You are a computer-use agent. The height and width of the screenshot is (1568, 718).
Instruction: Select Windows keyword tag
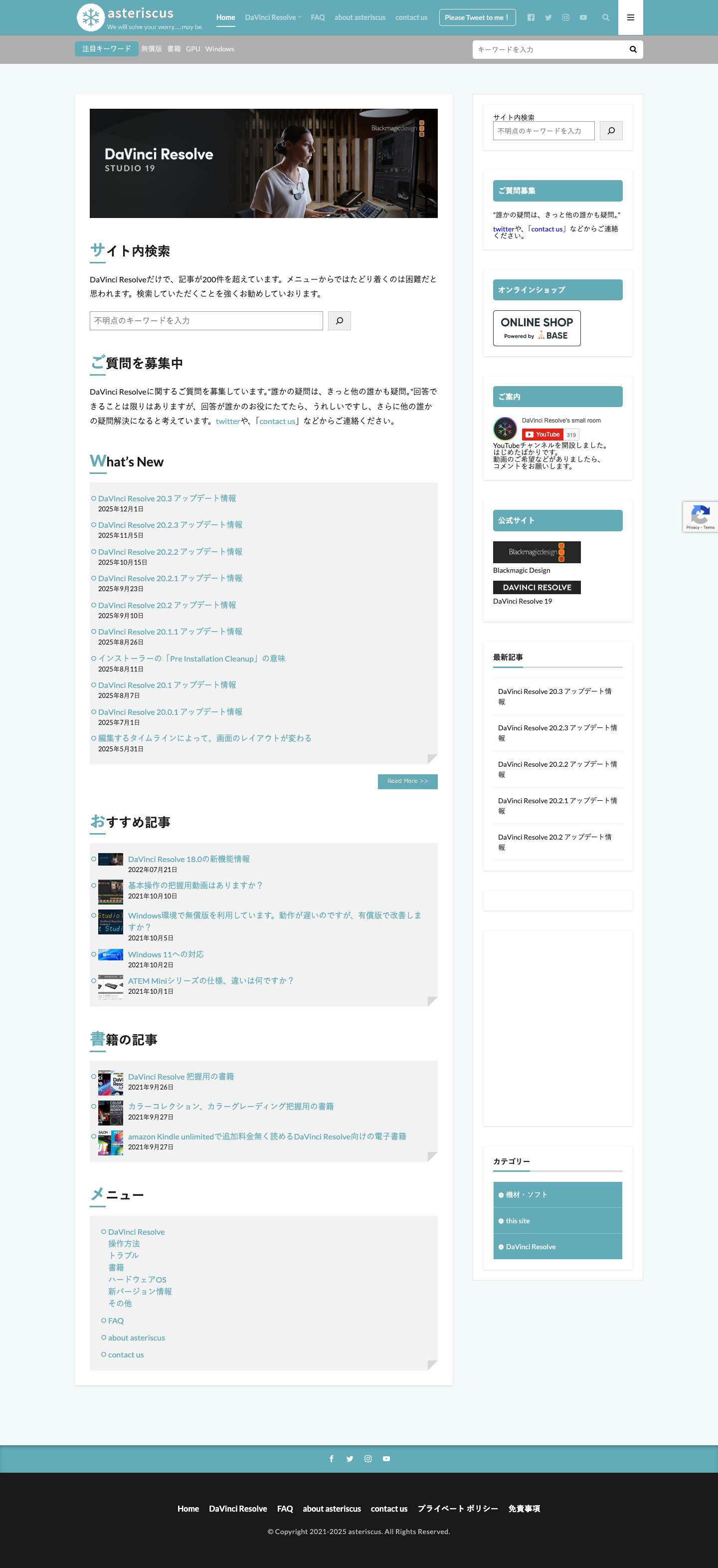tap(220, 49)
